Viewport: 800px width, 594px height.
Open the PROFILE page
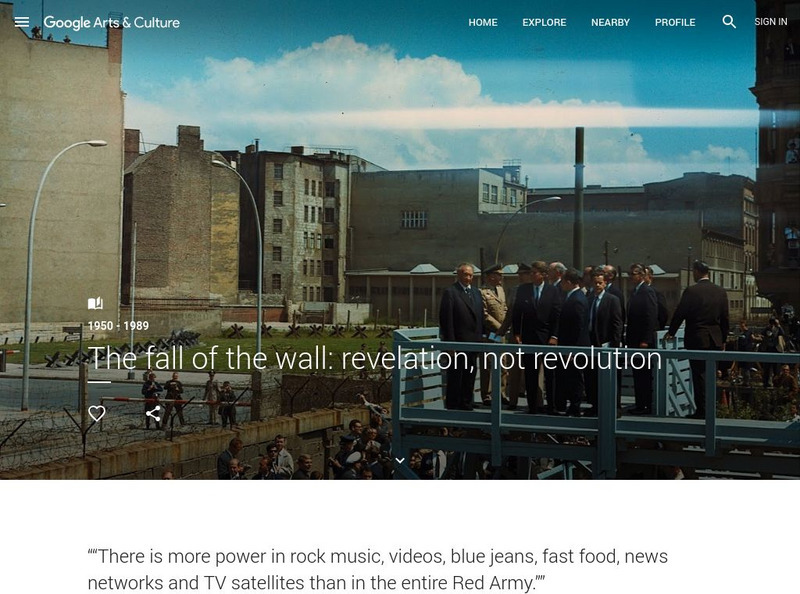pyautogui.click(x=675, y=22)
